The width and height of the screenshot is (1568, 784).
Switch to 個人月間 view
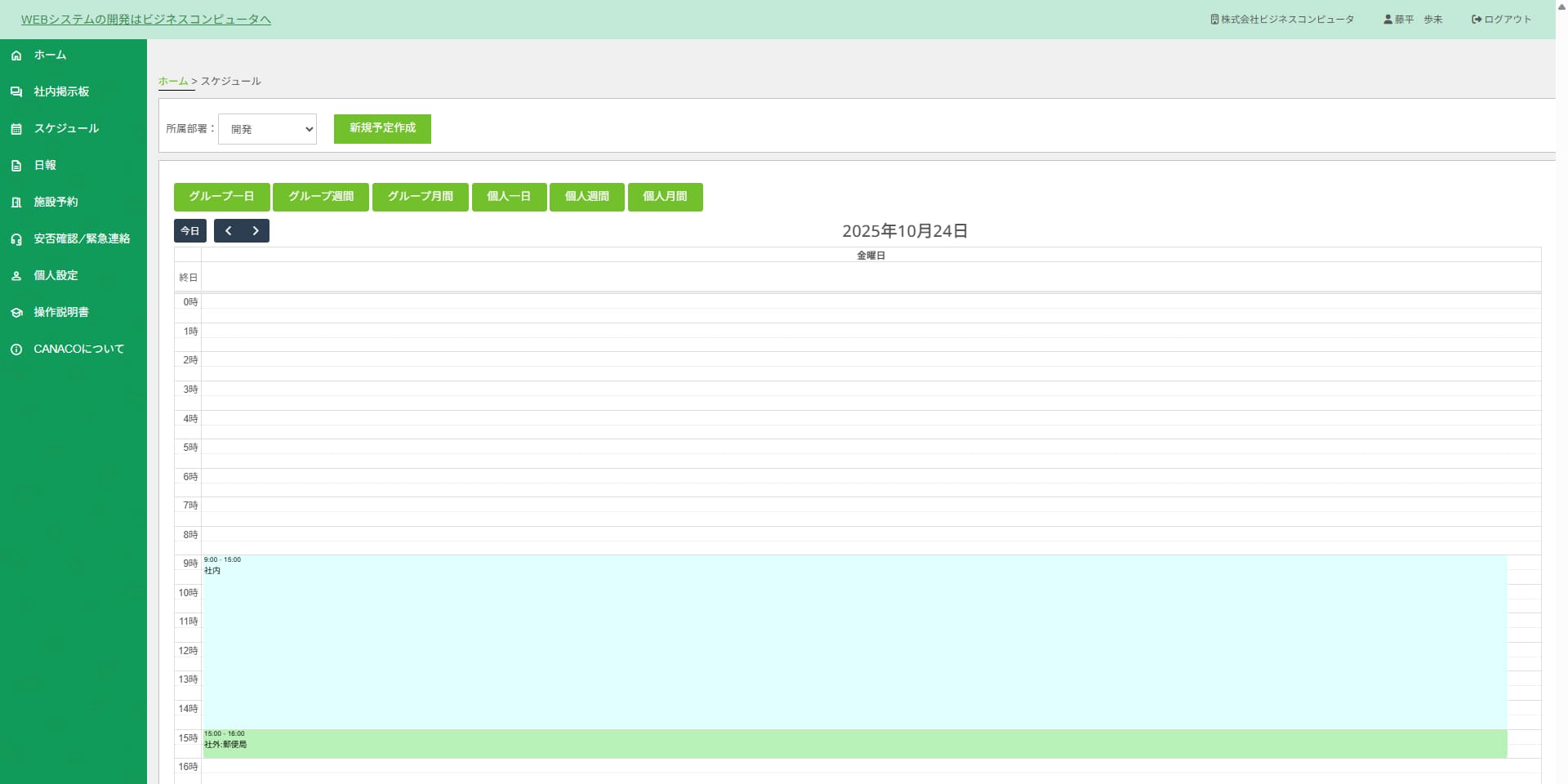[665, 197]
